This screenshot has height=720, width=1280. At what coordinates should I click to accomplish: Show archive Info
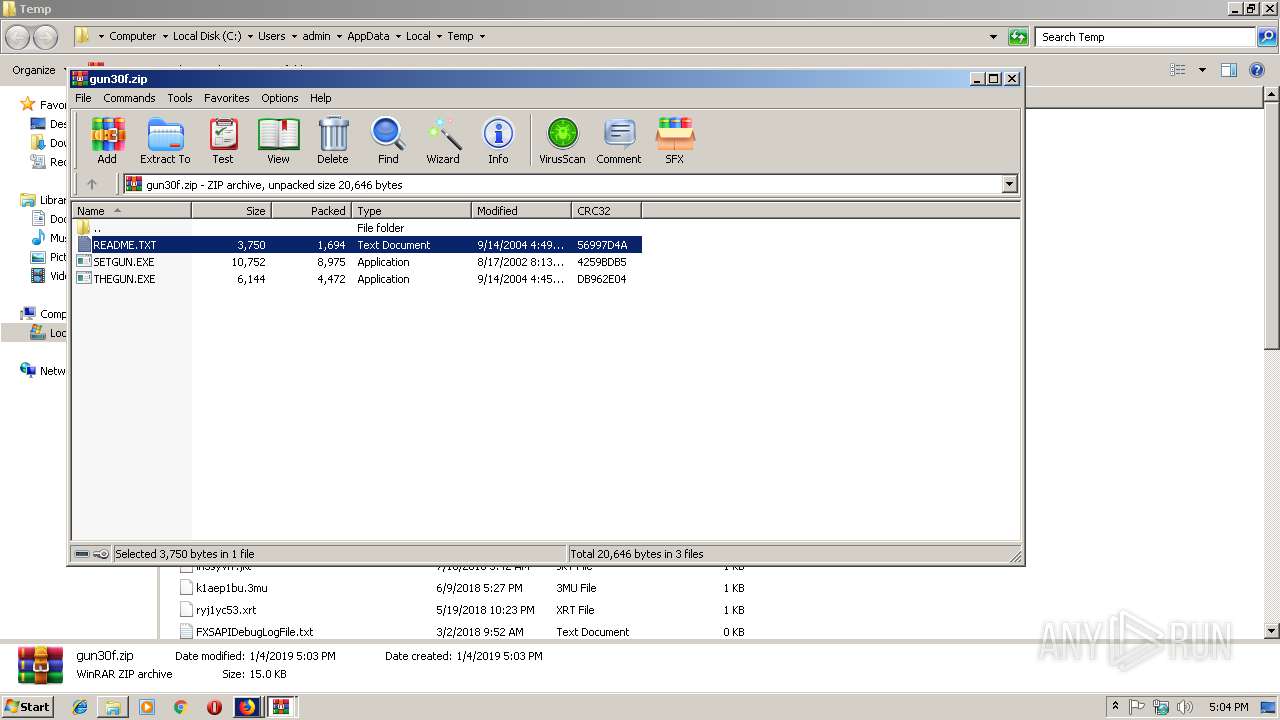498,140
